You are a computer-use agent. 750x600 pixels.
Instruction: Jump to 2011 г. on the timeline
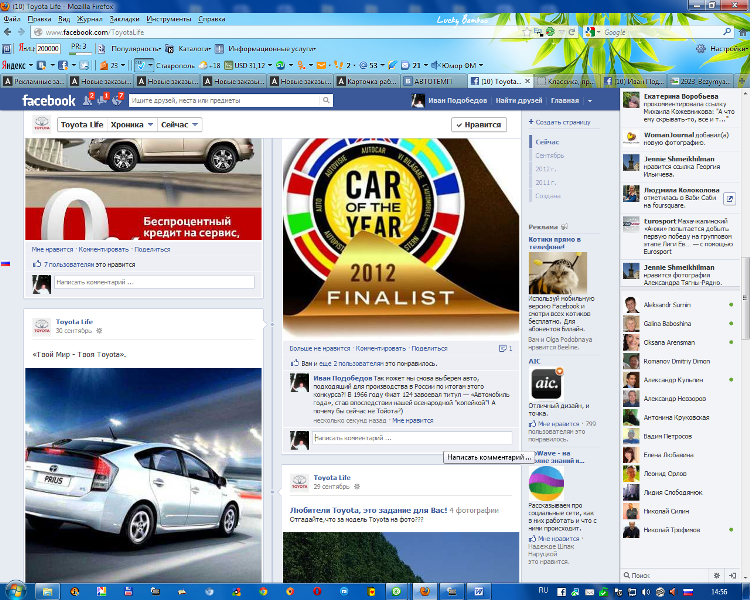coord(546,182)
